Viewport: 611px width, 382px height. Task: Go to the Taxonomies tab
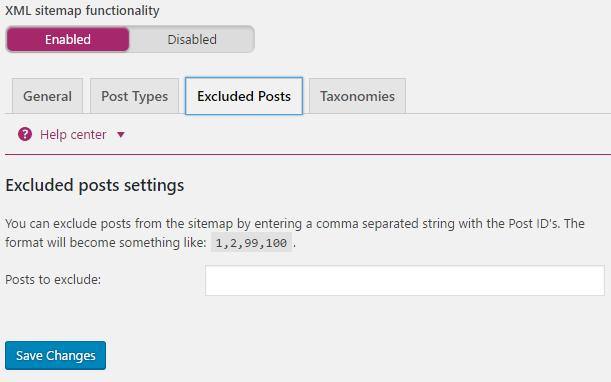[357, 96]
